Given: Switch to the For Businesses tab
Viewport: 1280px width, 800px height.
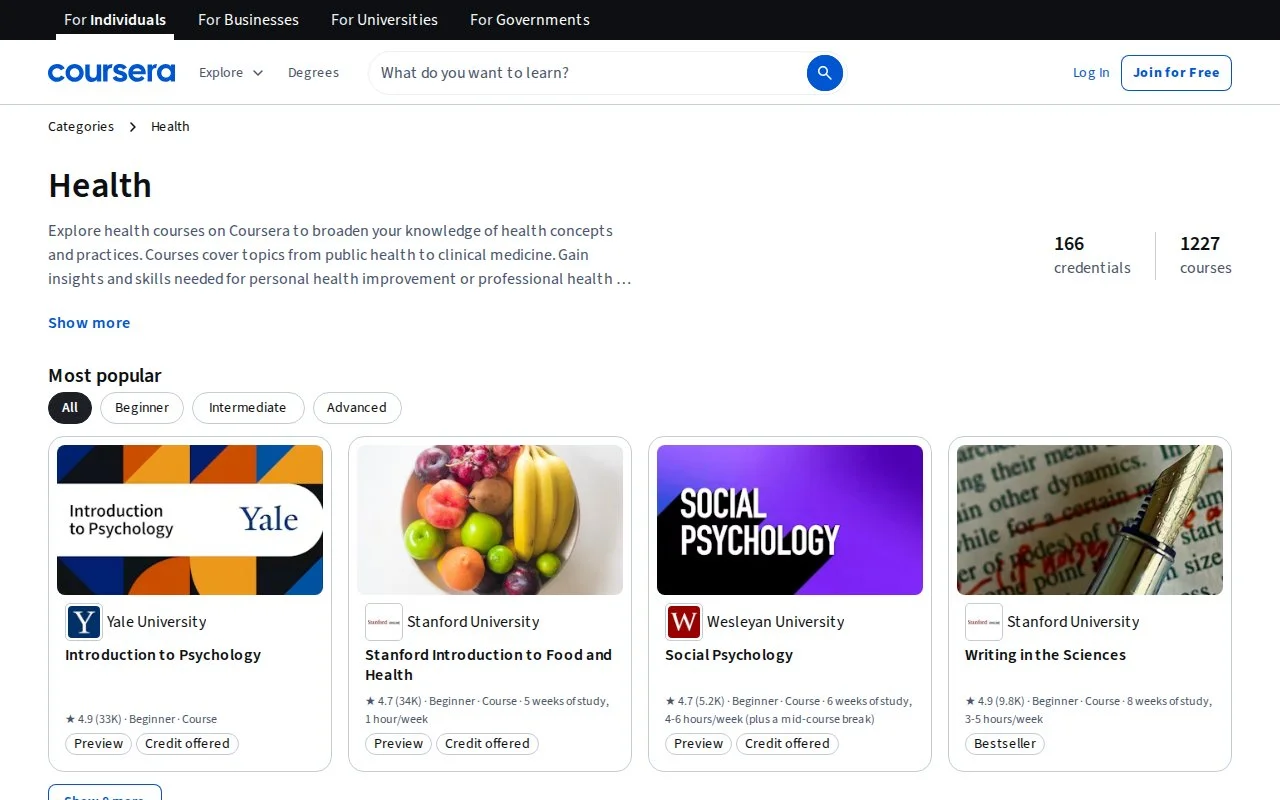Looking at the screenshot, I should [248, 20].
